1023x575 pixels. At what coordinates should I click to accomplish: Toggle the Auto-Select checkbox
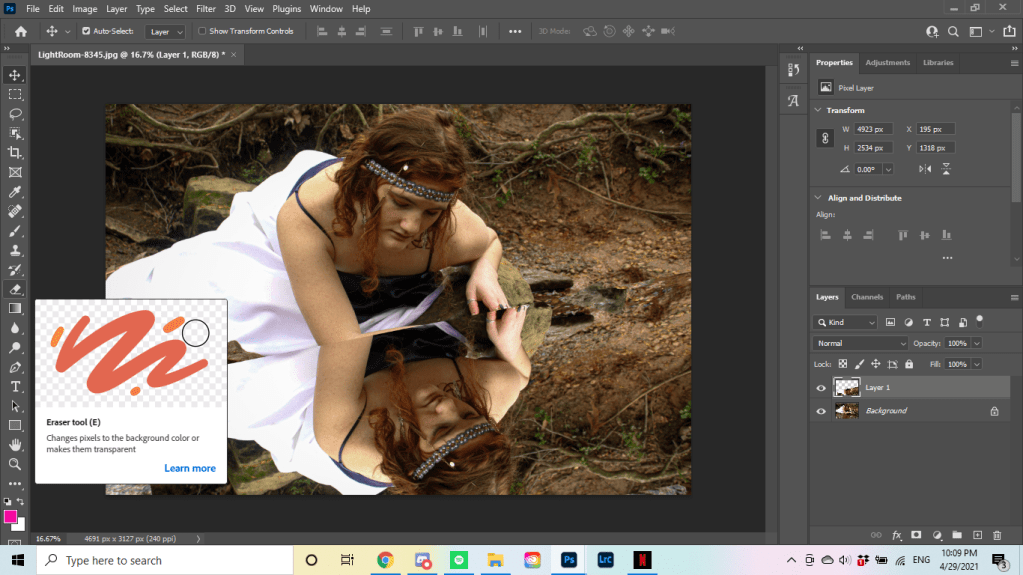click(86, 31)
